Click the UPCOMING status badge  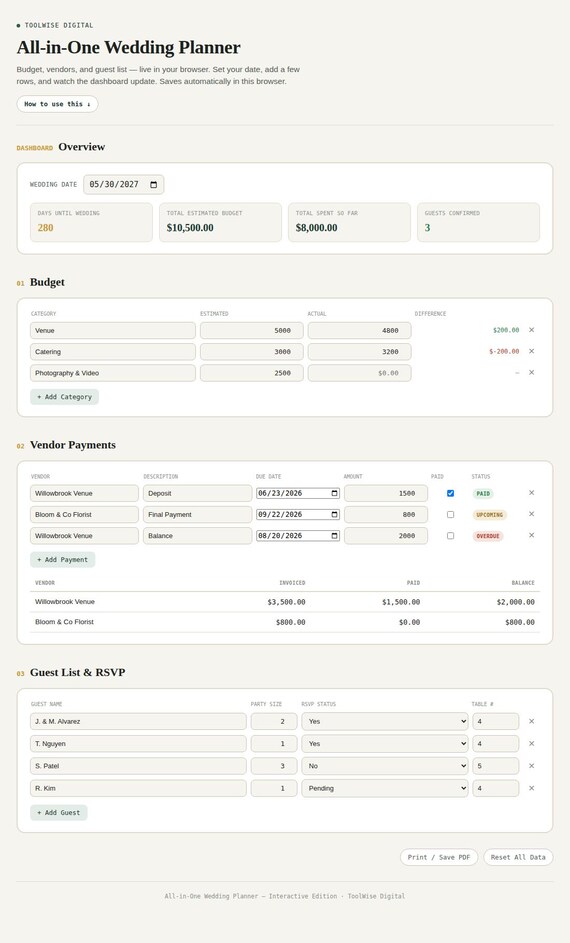pyautogui.click(x=489, y=515)
